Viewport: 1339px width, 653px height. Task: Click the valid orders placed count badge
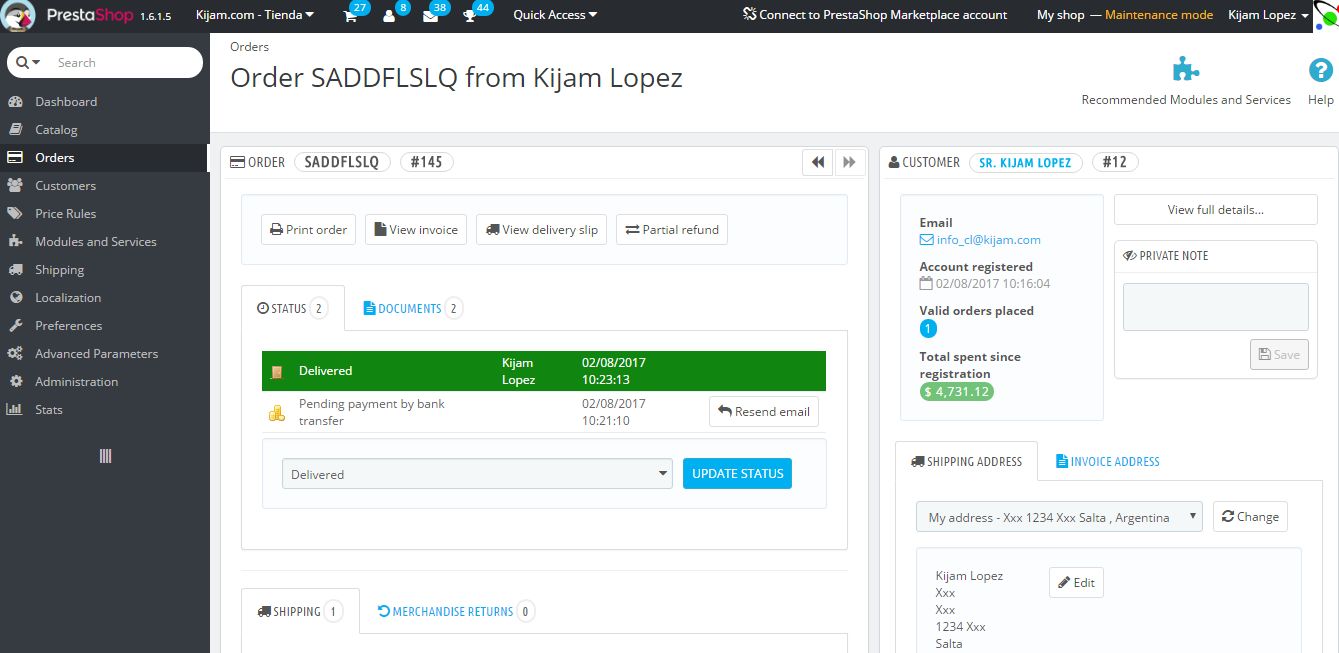[x=928, y=328]
